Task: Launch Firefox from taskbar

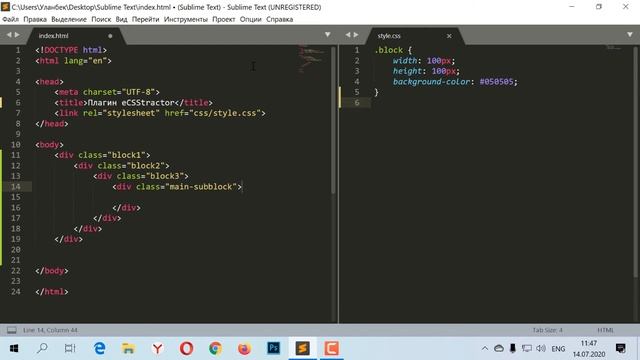Action: coord(244,348)
